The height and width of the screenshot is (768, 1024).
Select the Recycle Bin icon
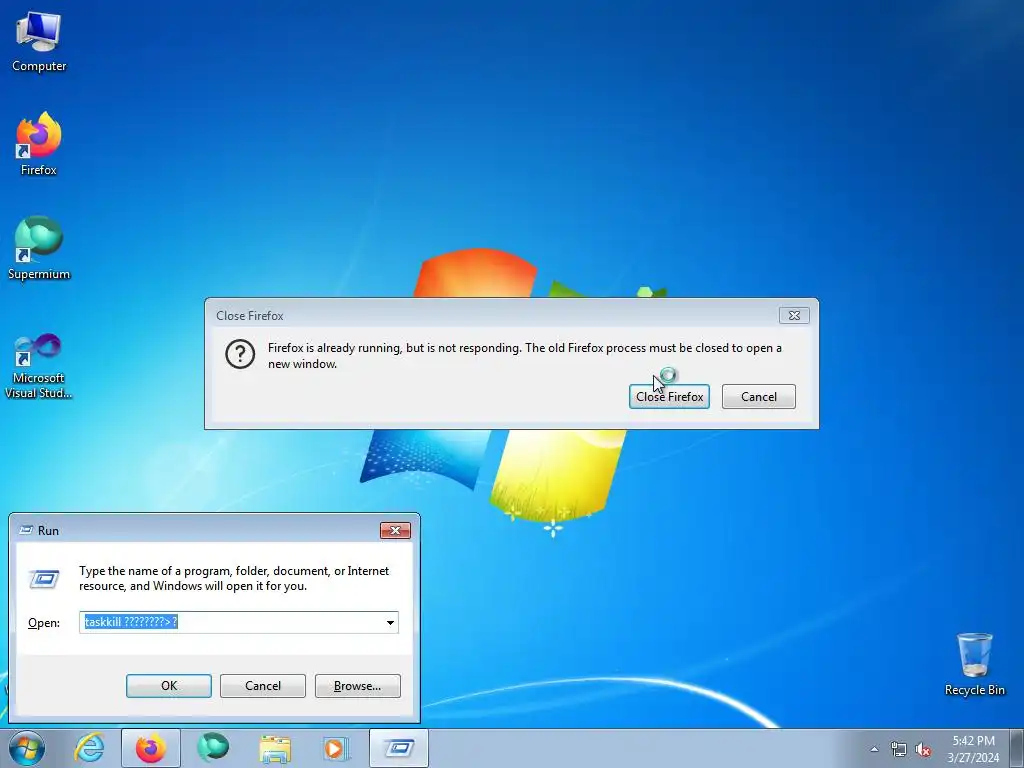click(x=974, y=664)
